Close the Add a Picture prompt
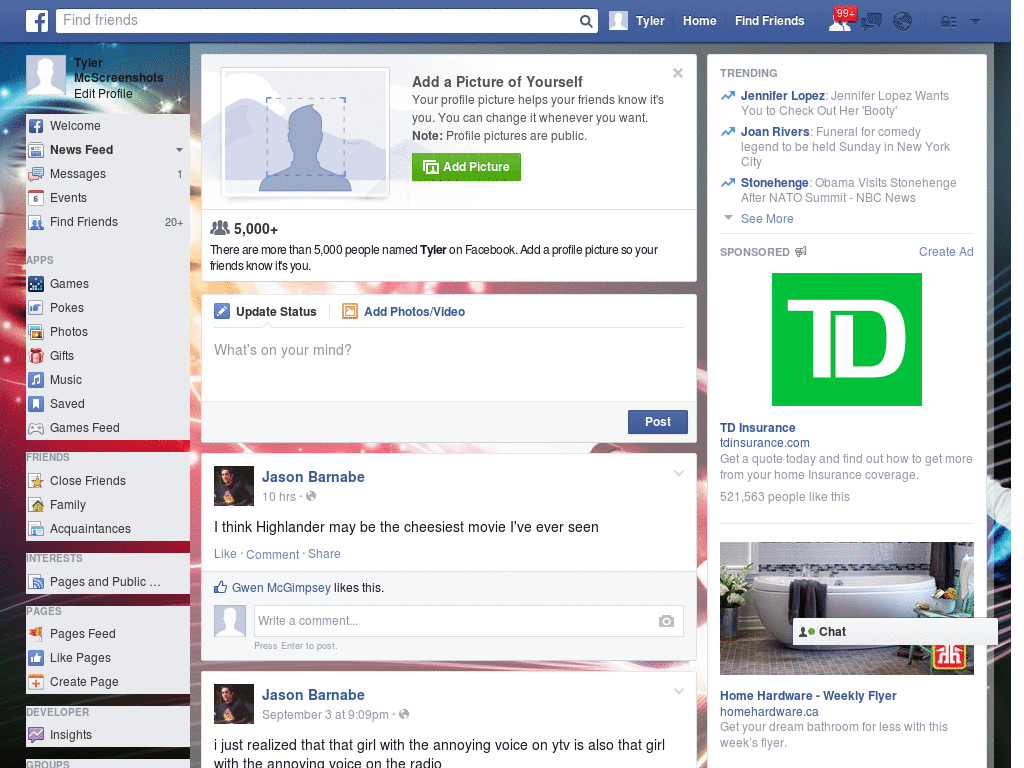The width and height of the screenshot is (1024, 768). [x=678, y=73]
